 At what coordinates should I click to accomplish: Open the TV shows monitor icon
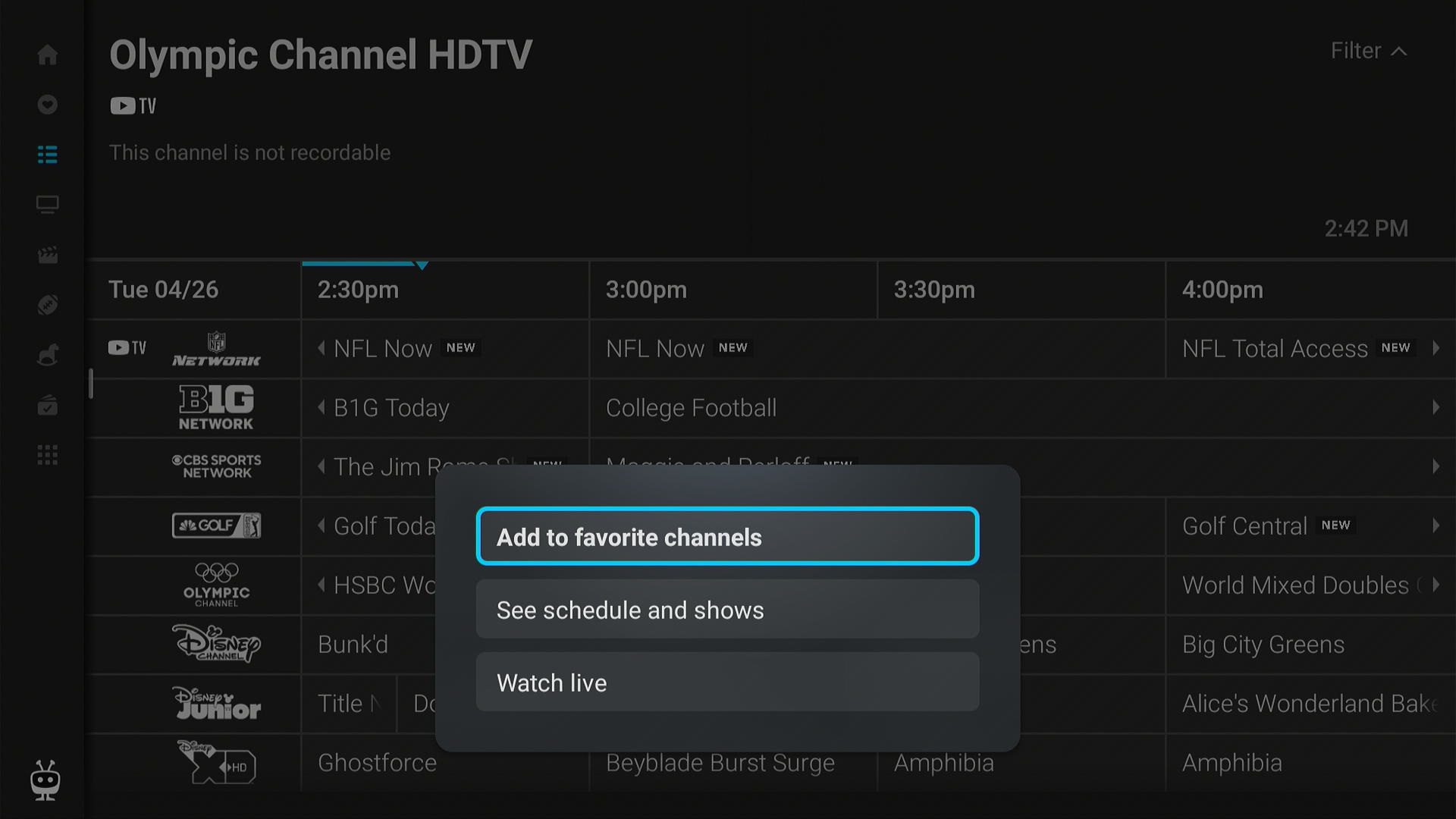point(47,205)
